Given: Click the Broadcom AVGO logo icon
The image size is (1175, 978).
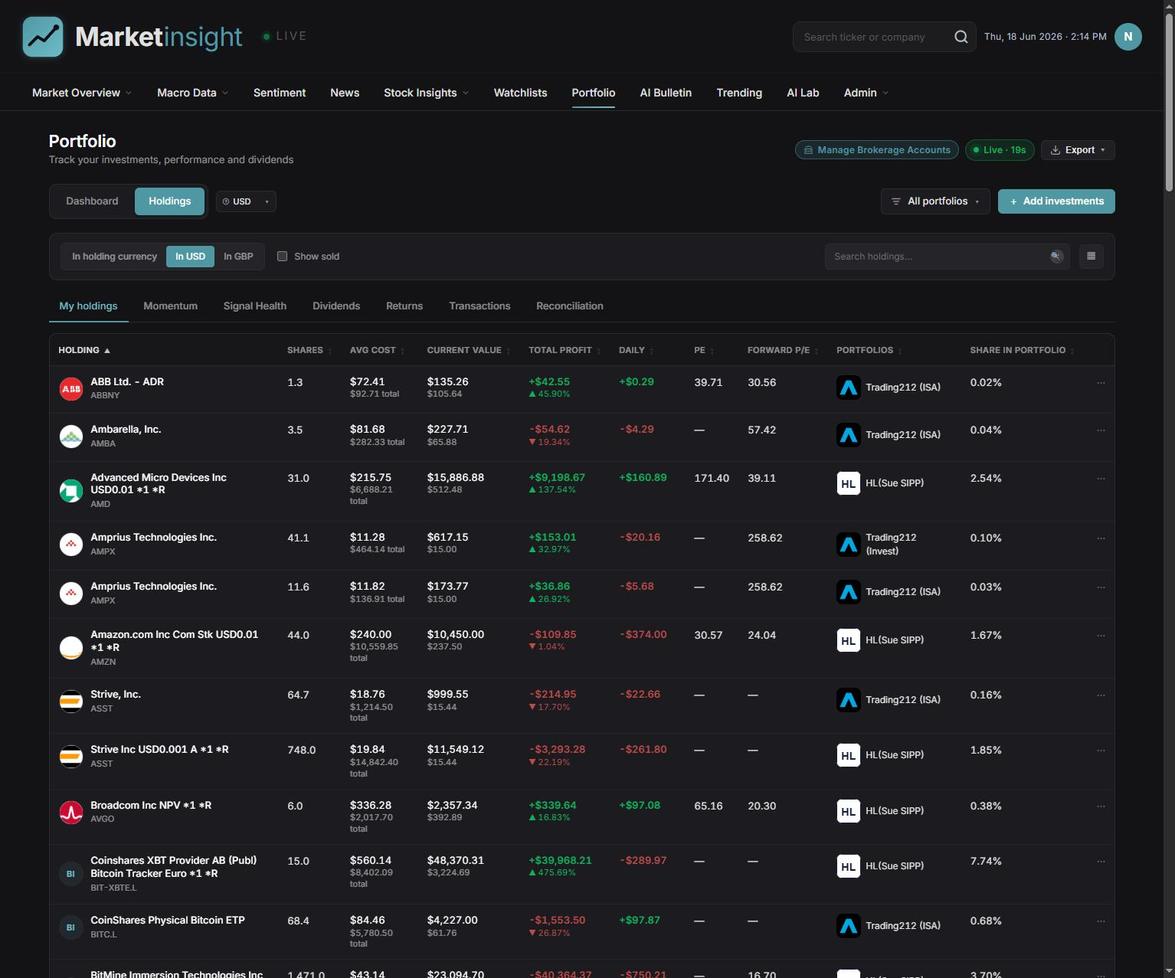Looking at the screenshot, I should click(x=71, y=812).
